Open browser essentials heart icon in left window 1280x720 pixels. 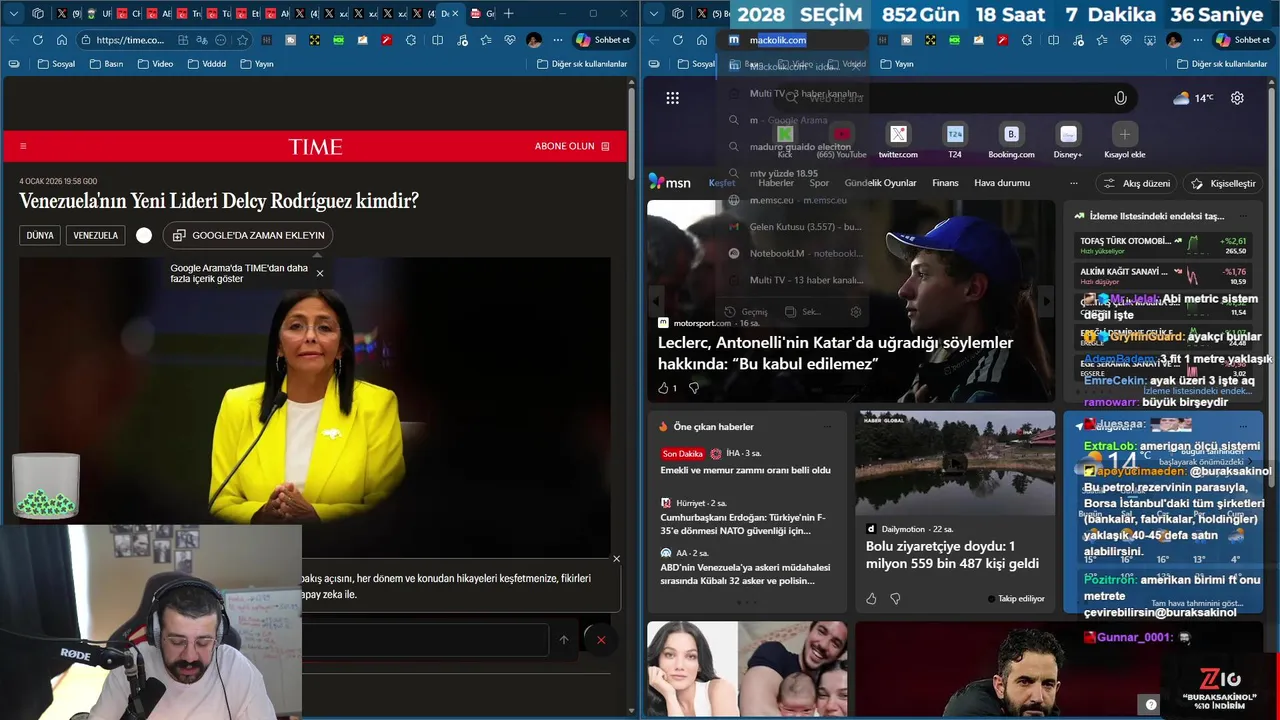510,40
